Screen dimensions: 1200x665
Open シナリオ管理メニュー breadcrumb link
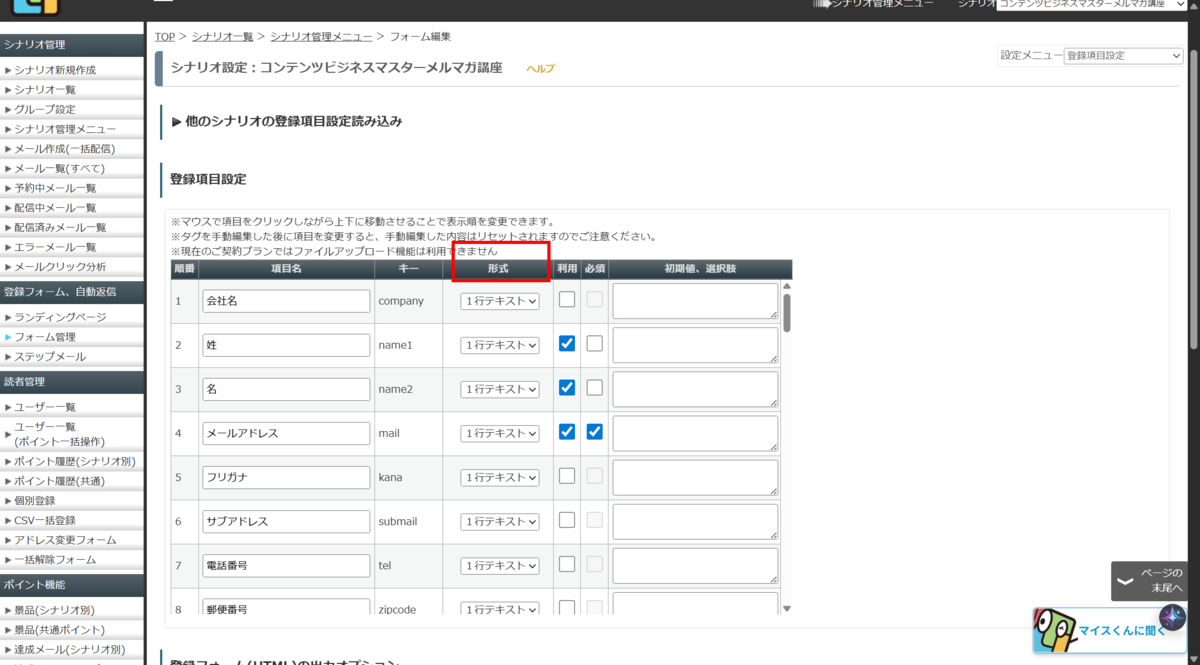pyautogui.click(x=321, y=36)
